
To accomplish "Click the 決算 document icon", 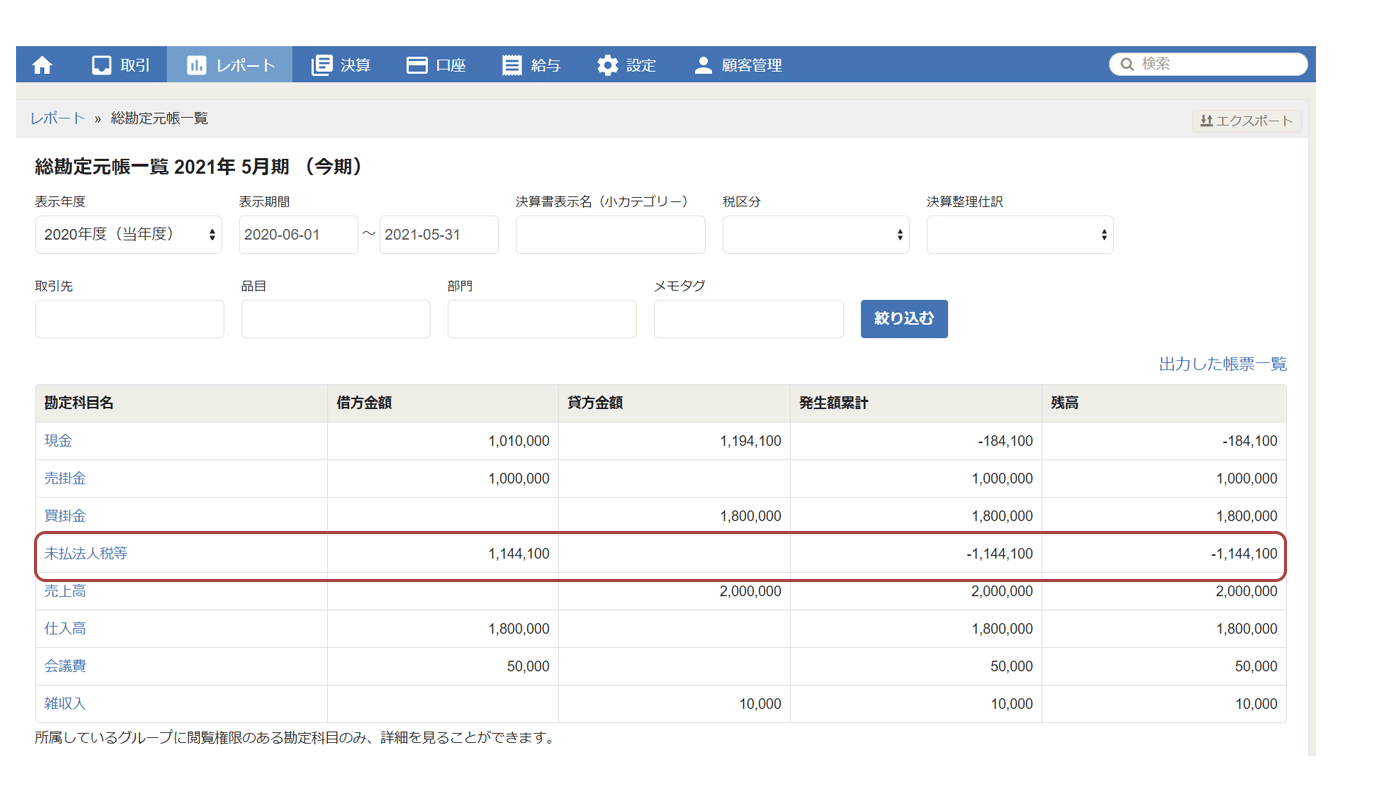I will point(322,65).
